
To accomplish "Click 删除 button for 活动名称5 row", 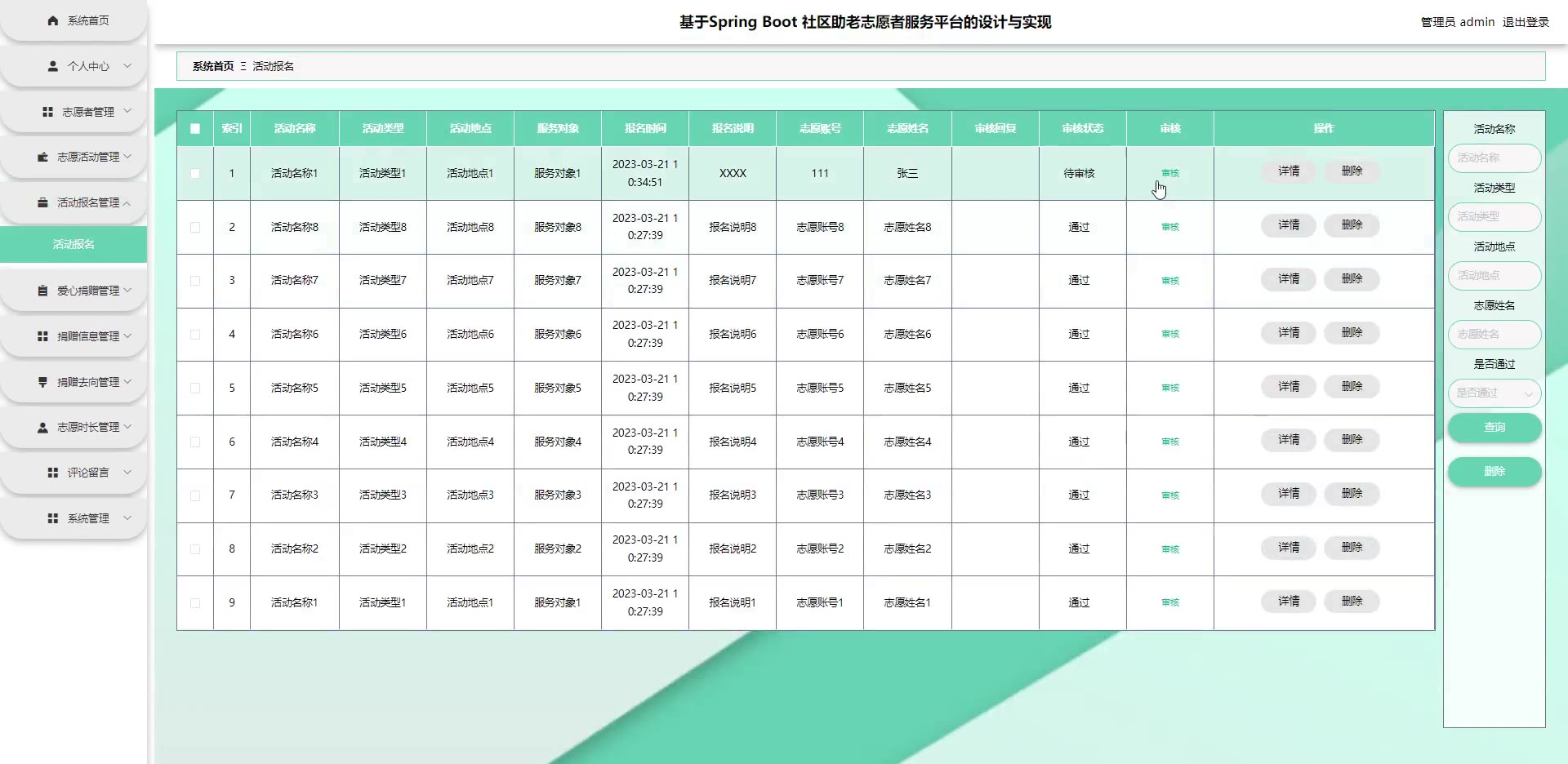I will click(x=1352, y=386).
